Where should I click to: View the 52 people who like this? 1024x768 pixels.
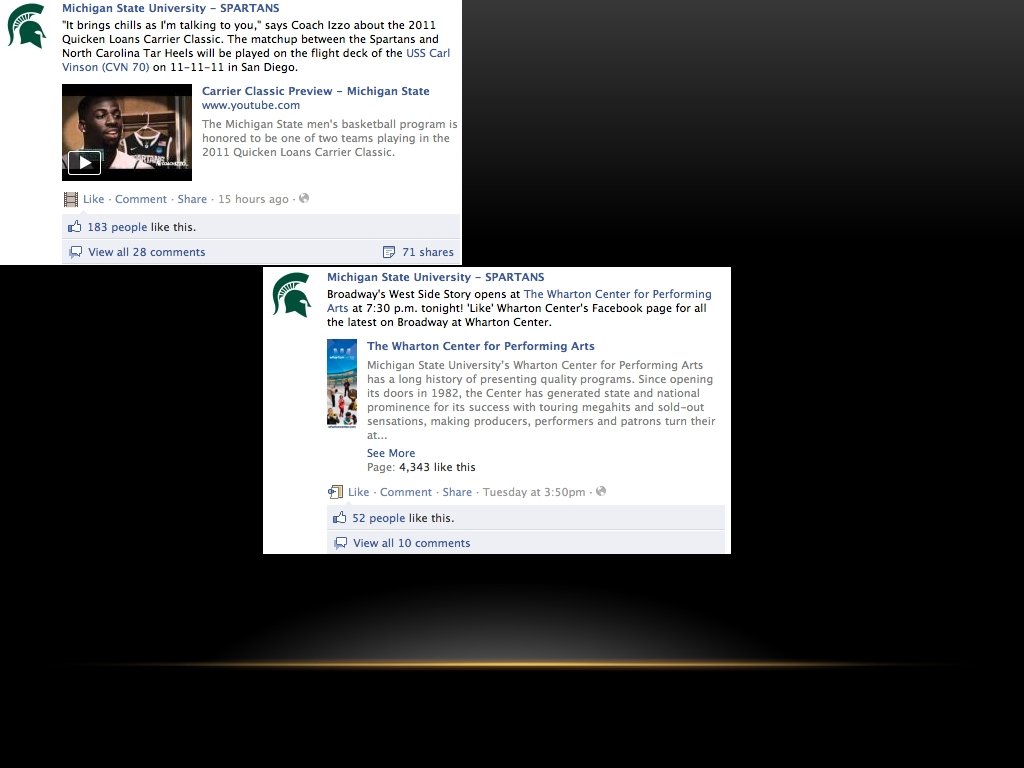tap(379, 518)
